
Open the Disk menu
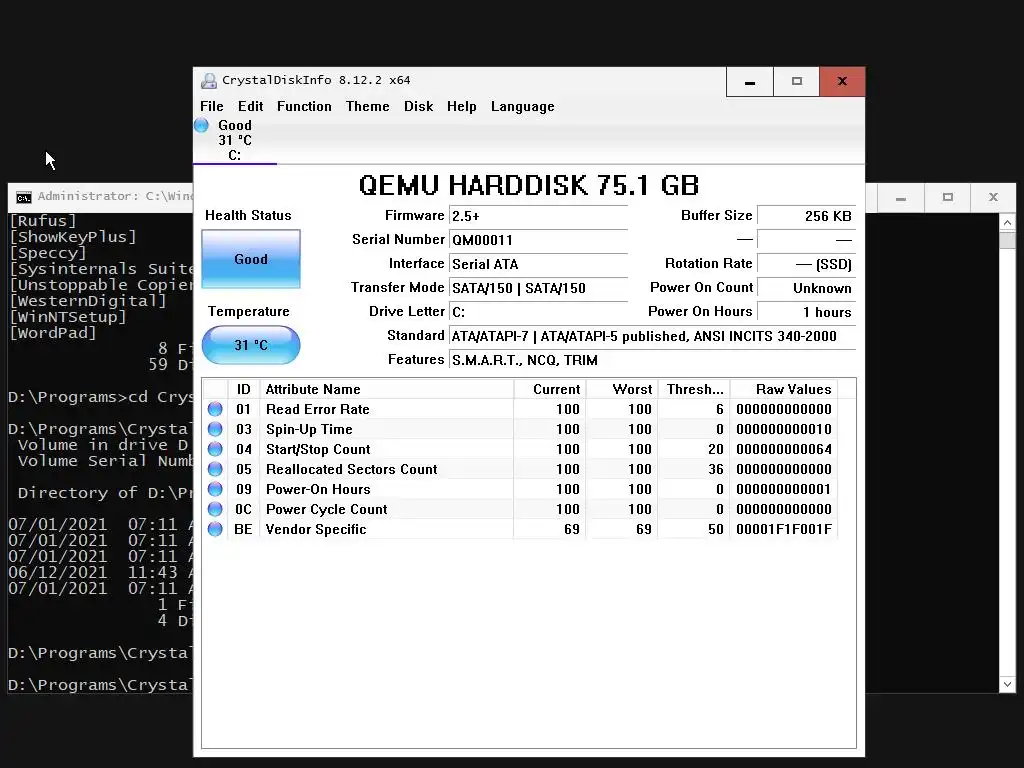[419, 106]
